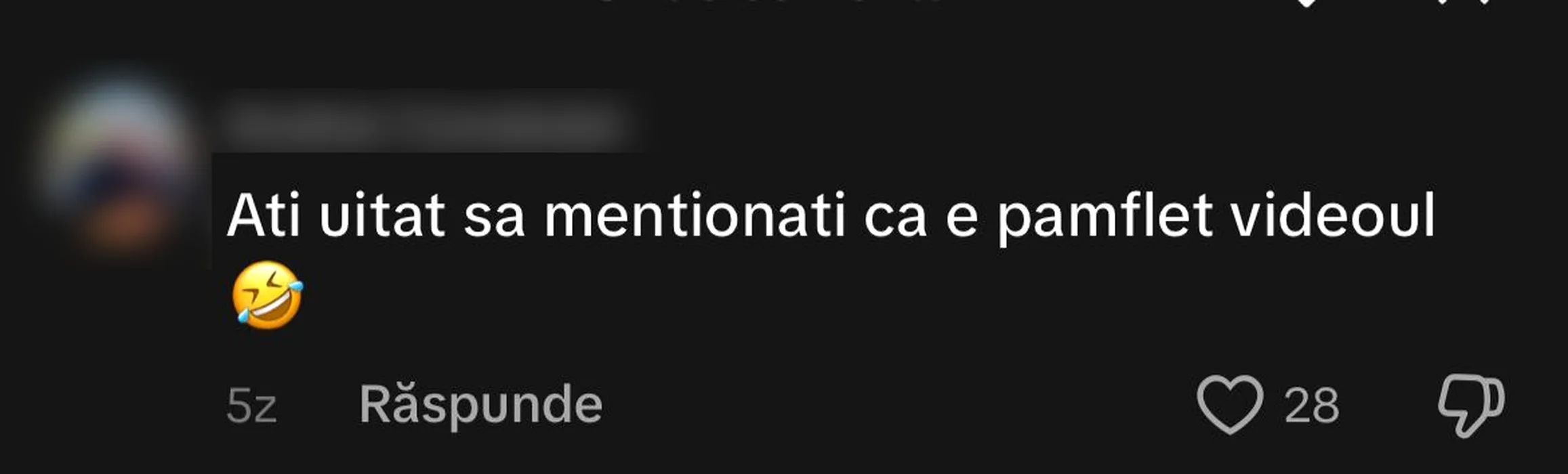The image size is (1568, 474).
Task: Click the 28 likes counter
Action: (1311, 406)
